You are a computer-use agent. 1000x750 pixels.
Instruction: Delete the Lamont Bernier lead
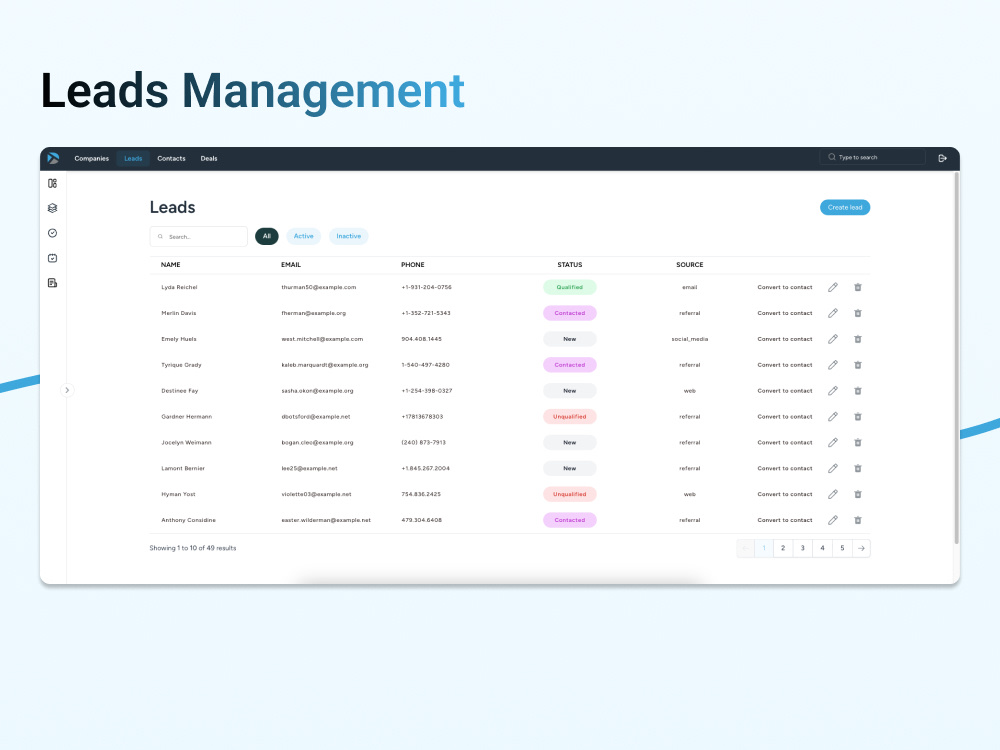(x=858, y=468)
